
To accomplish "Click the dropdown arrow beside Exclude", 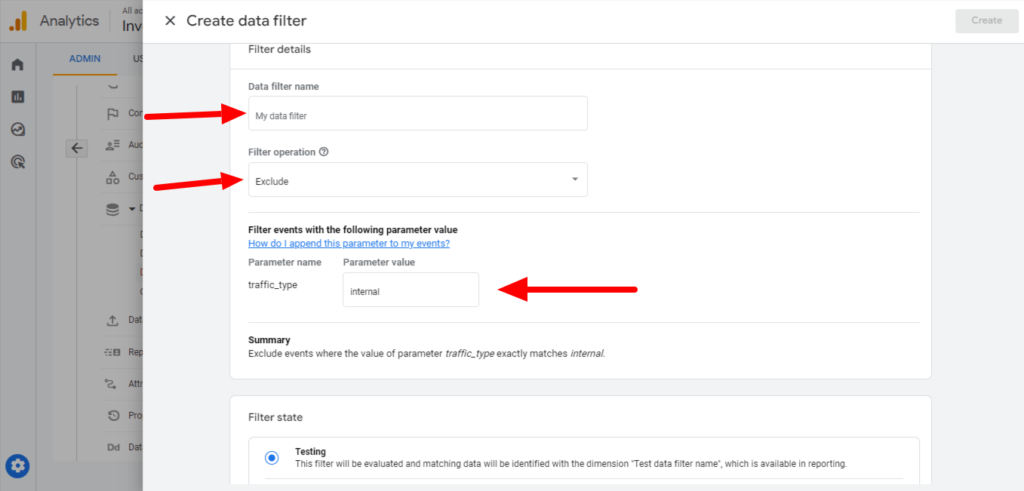I will coord(575,180).
